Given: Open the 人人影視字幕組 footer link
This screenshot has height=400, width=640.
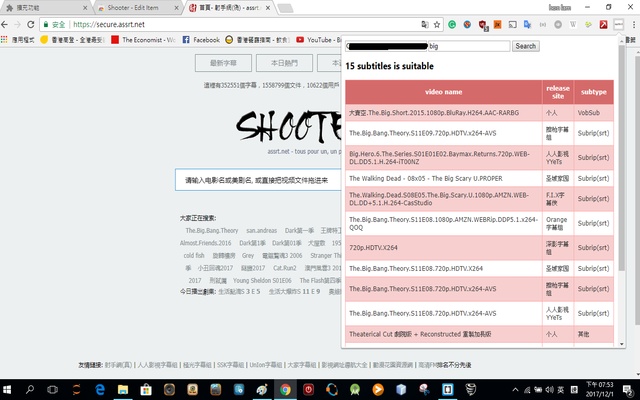Looking at the screenshot, I should [157, 365].
